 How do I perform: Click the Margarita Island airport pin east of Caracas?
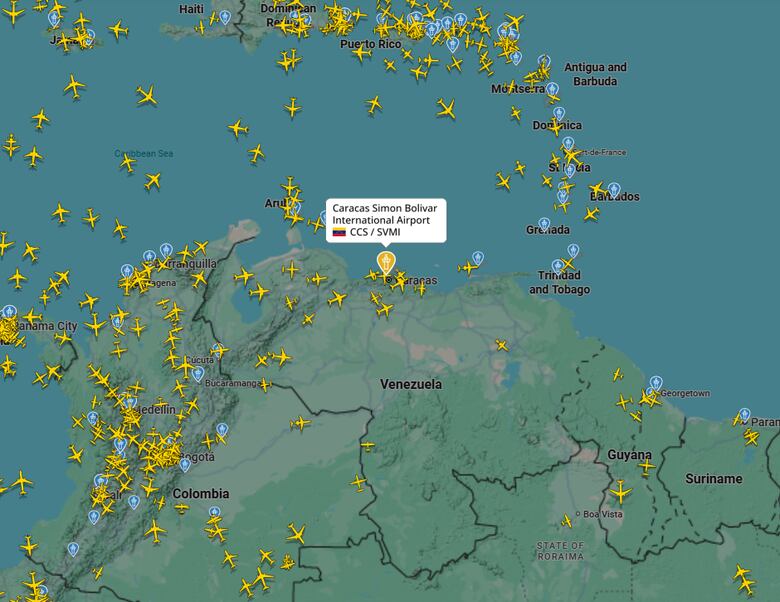point(478,258)
